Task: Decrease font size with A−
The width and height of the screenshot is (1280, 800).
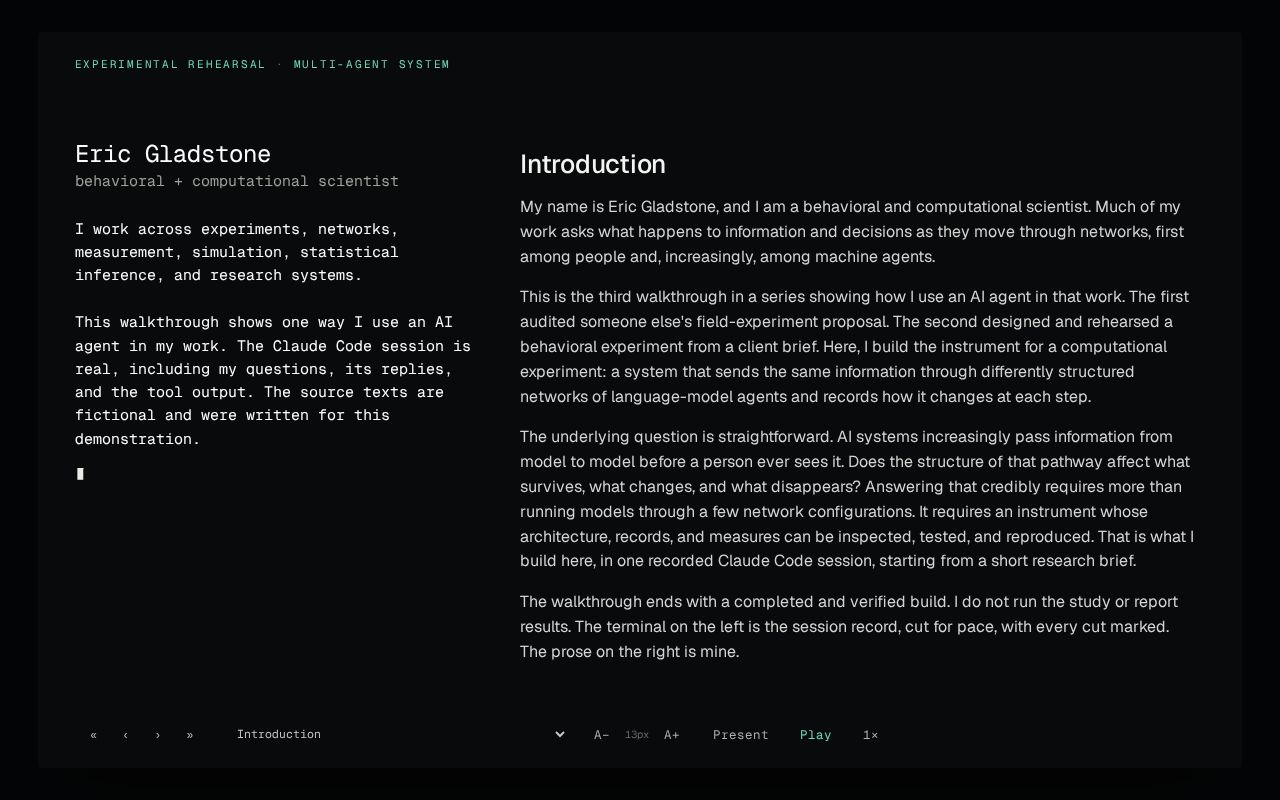Action: (601, 735)
